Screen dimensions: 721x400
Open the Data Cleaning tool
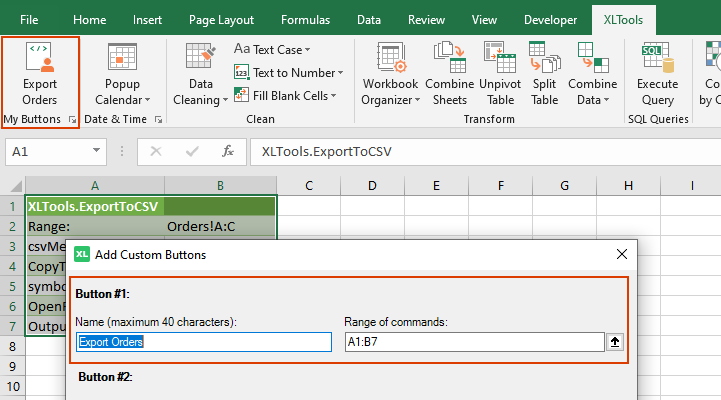tap(200, 74)
